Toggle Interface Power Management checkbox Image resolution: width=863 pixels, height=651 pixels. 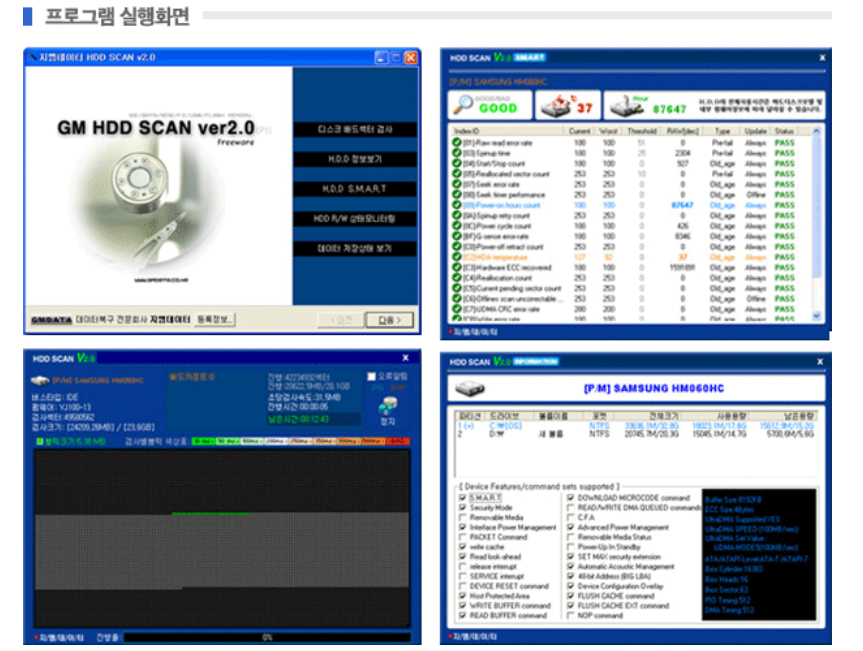462,527
